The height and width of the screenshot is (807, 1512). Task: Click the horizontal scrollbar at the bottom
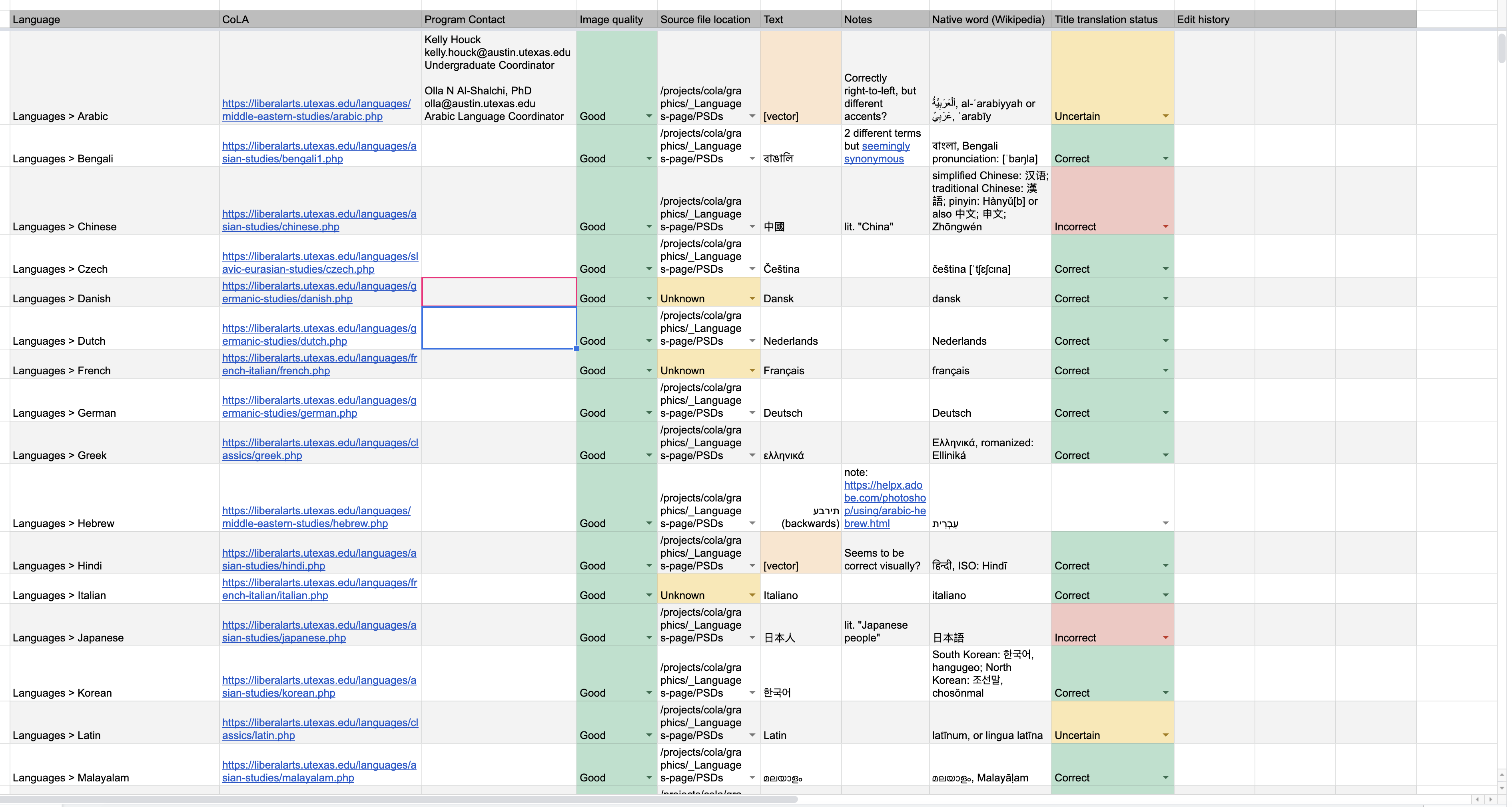(399, 799)
